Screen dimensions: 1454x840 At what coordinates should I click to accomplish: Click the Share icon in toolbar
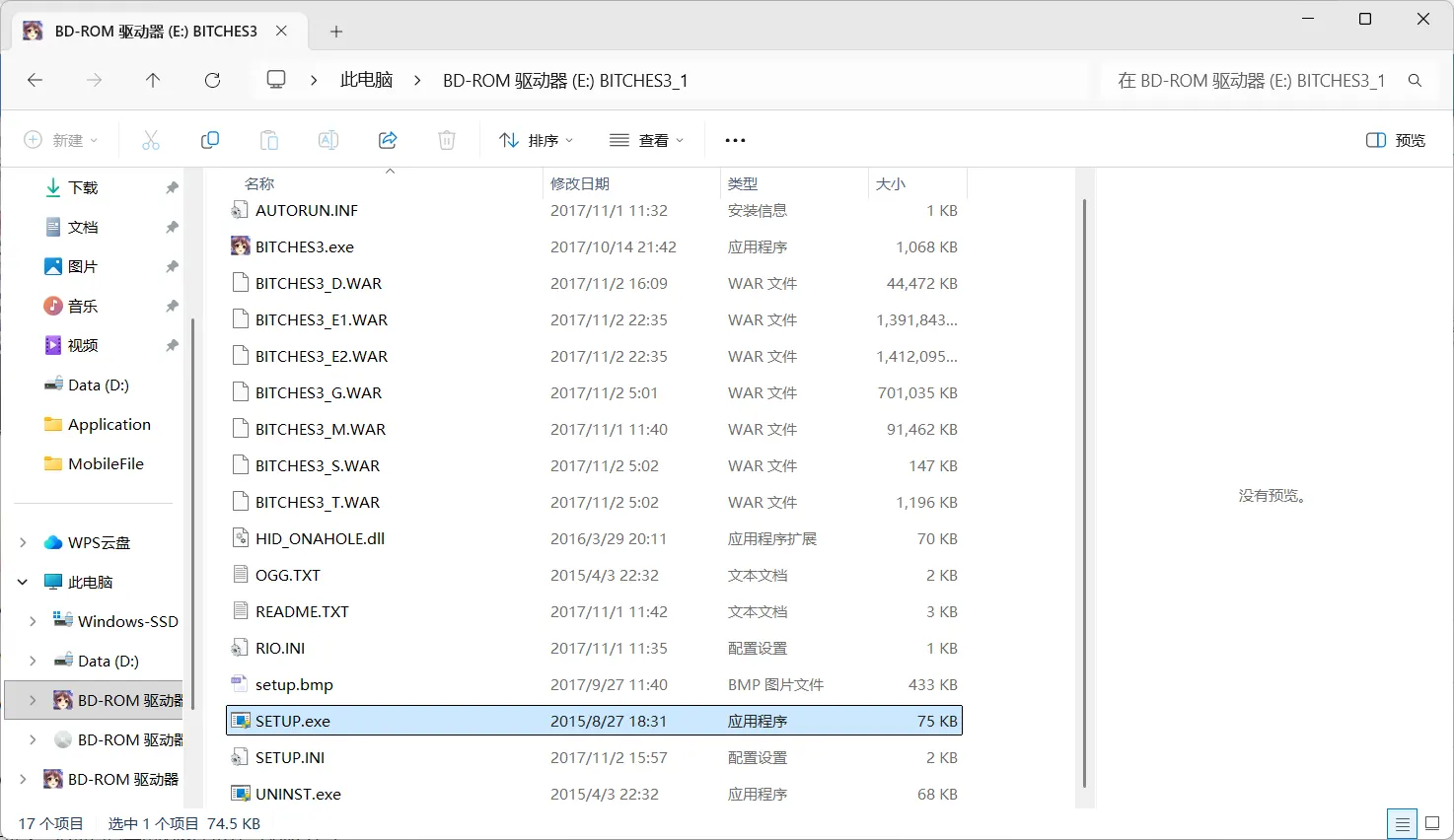[388, 140]
